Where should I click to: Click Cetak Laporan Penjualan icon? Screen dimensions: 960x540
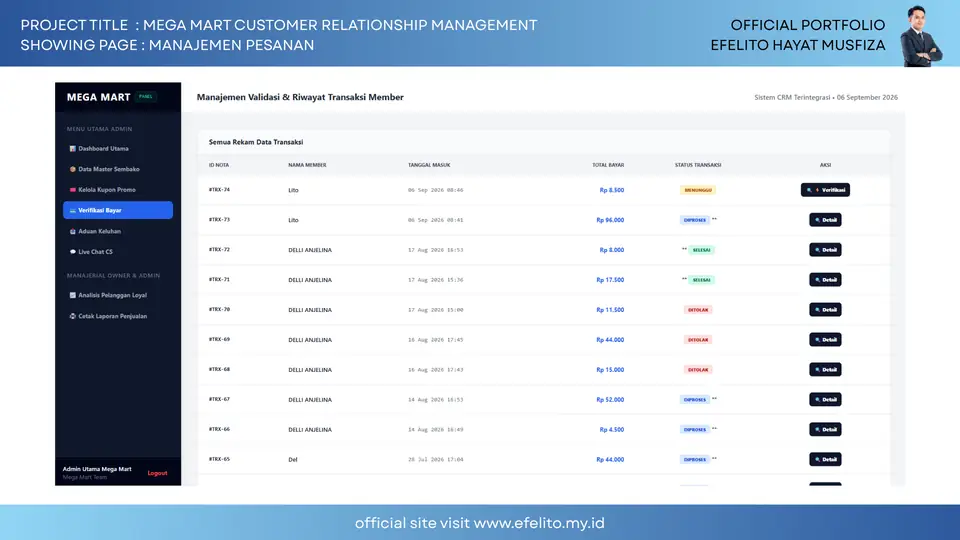(72, 317)
